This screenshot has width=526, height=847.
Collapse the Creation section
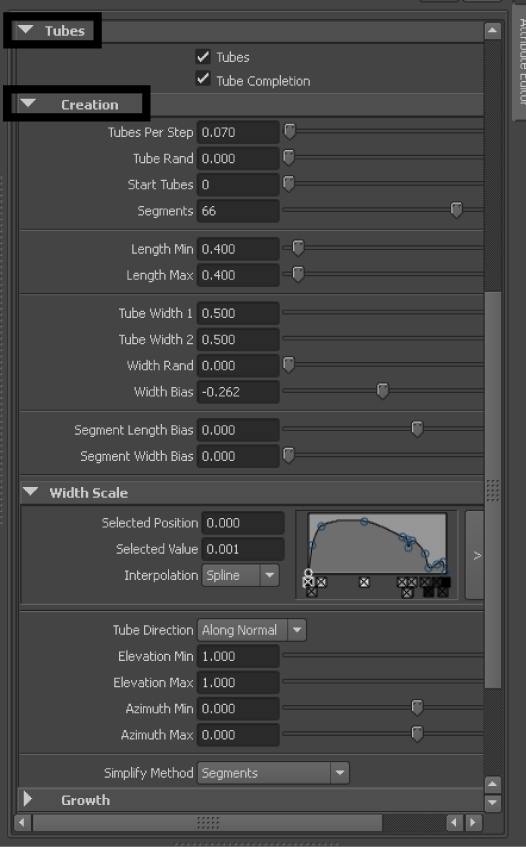(28, 104)
